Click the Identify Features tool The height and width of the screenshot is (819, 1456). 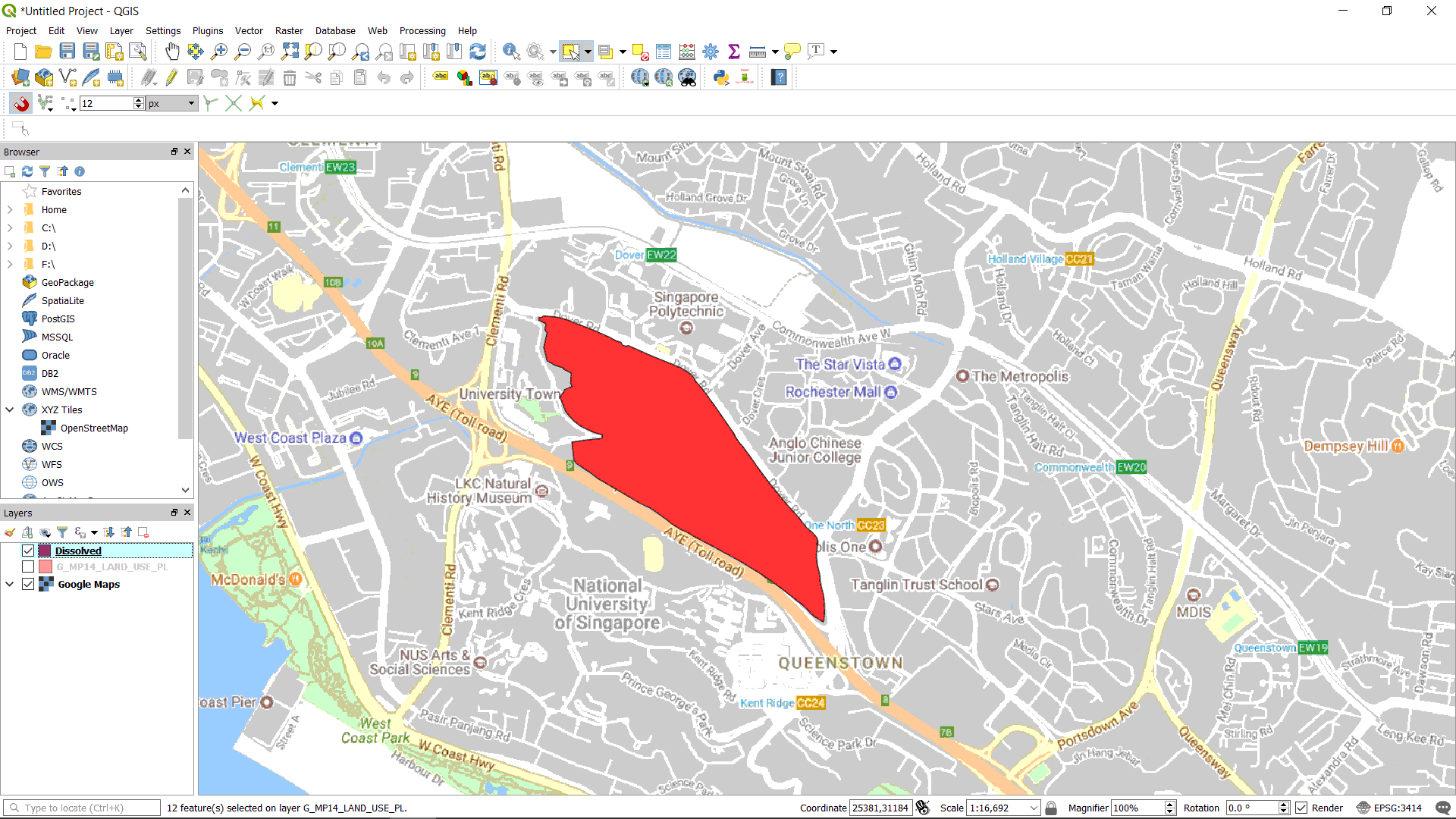pos(511,52)
